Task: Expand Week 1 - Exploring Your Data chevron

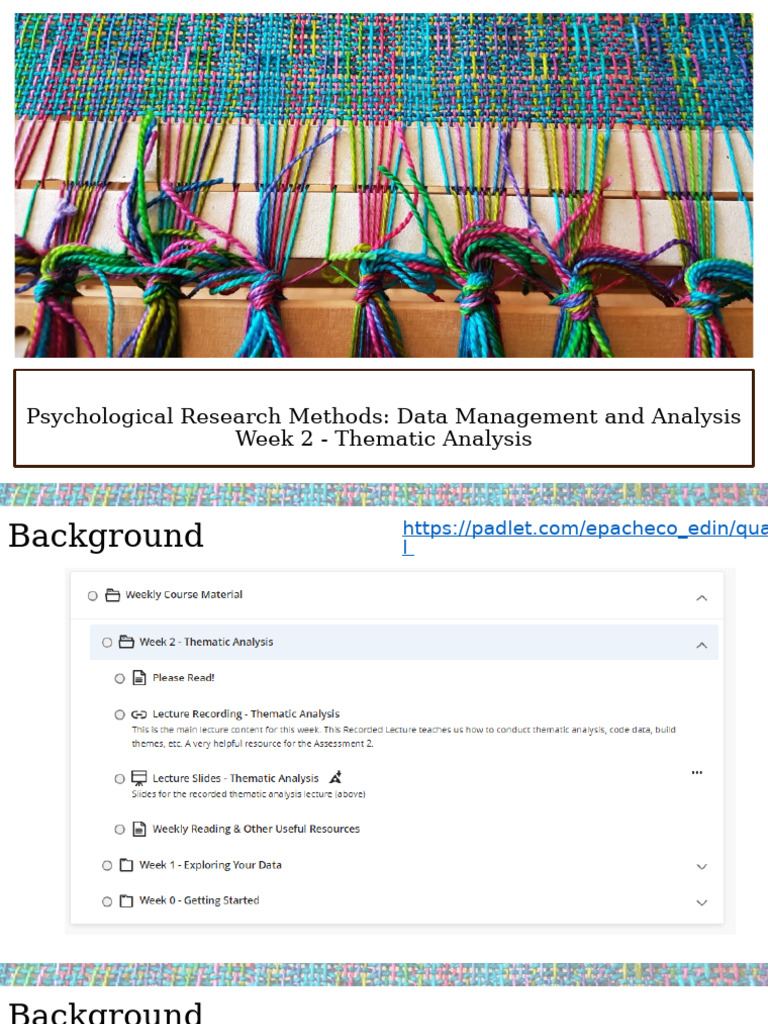Action: pos(701,867)
